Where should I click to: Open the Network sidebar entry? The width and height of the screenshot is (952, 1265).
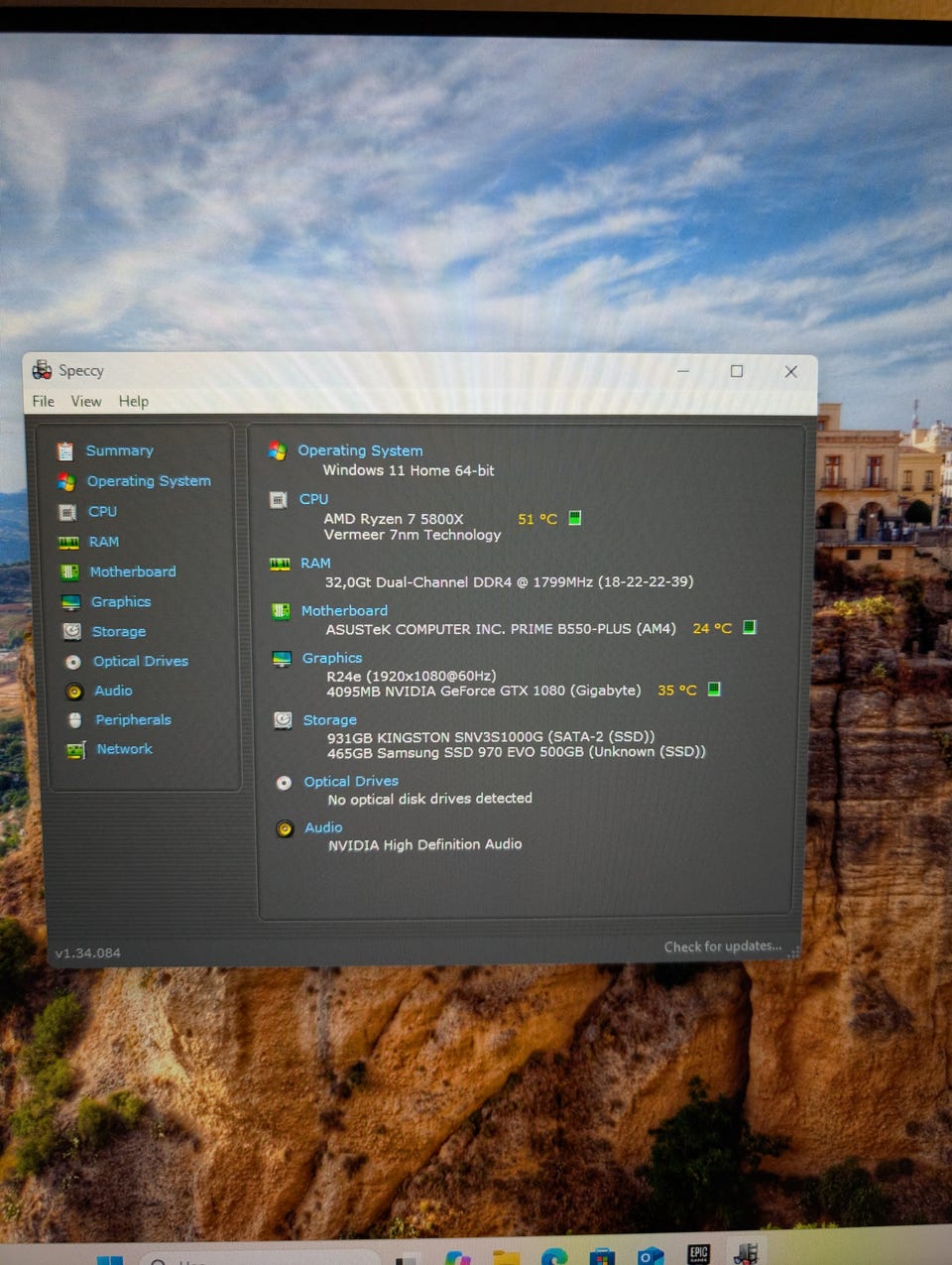tap(124, 749)
